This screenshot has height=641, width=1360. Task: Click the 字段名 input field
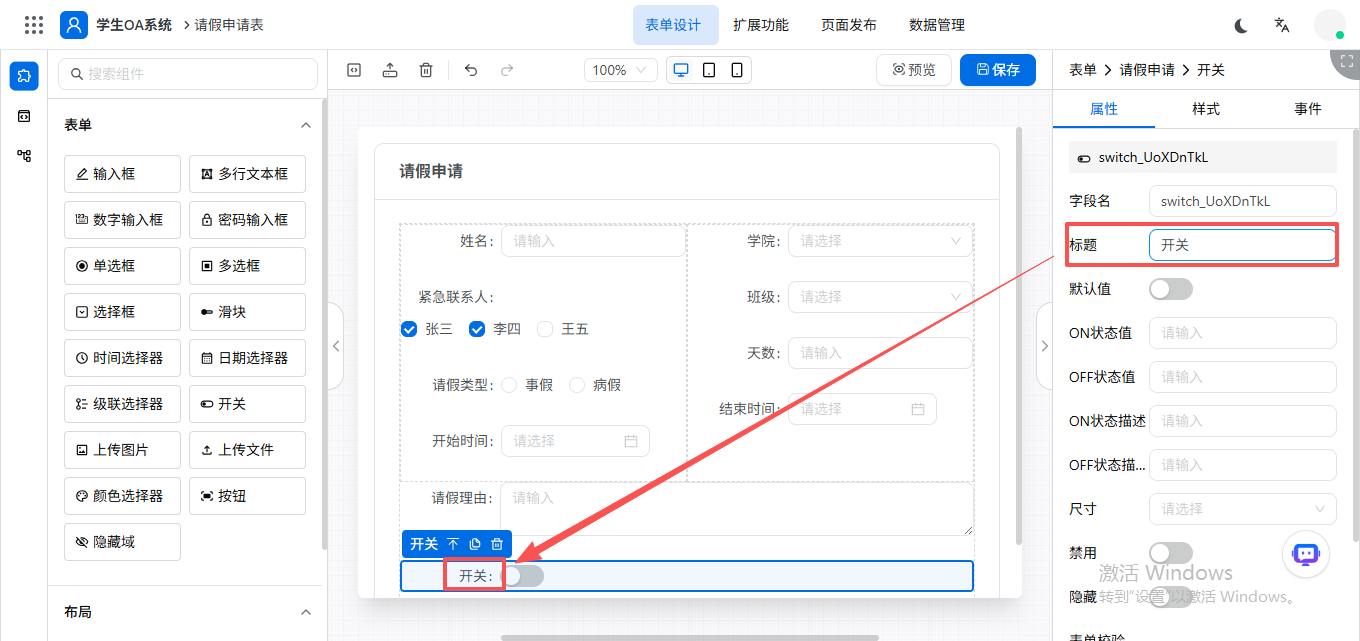[1243, 201]
